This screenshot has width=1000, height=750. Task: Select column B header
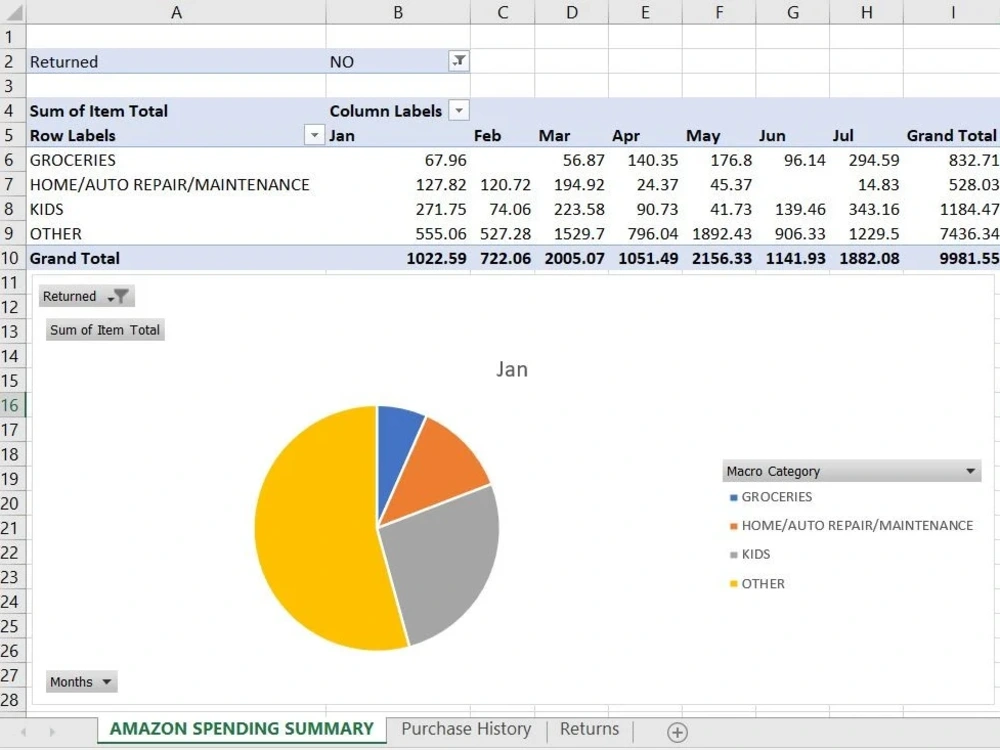click(398, 12)
